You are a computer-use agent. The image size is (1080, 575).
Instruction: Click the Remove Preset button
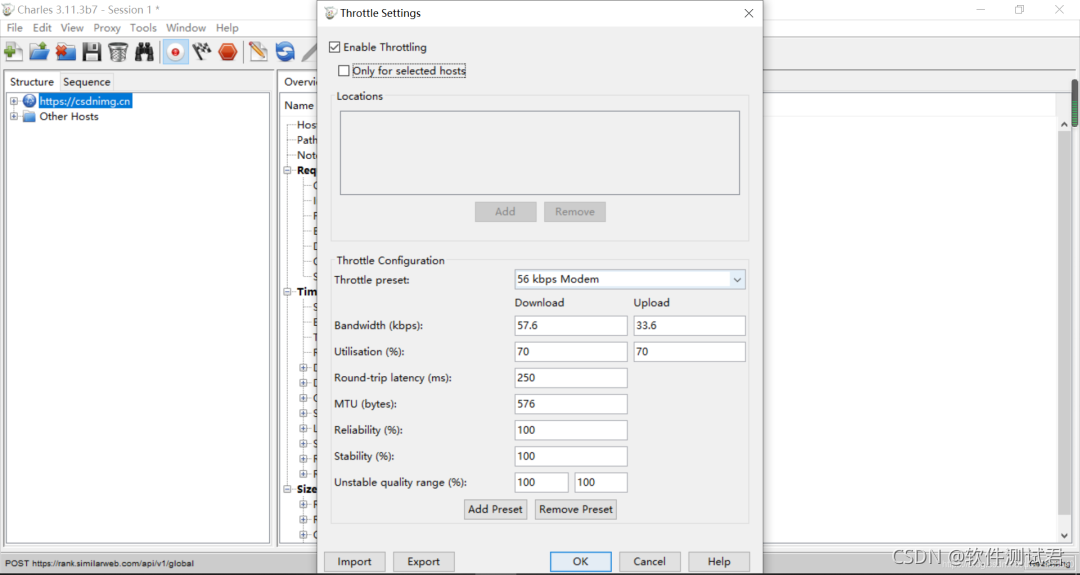(576, 509)
